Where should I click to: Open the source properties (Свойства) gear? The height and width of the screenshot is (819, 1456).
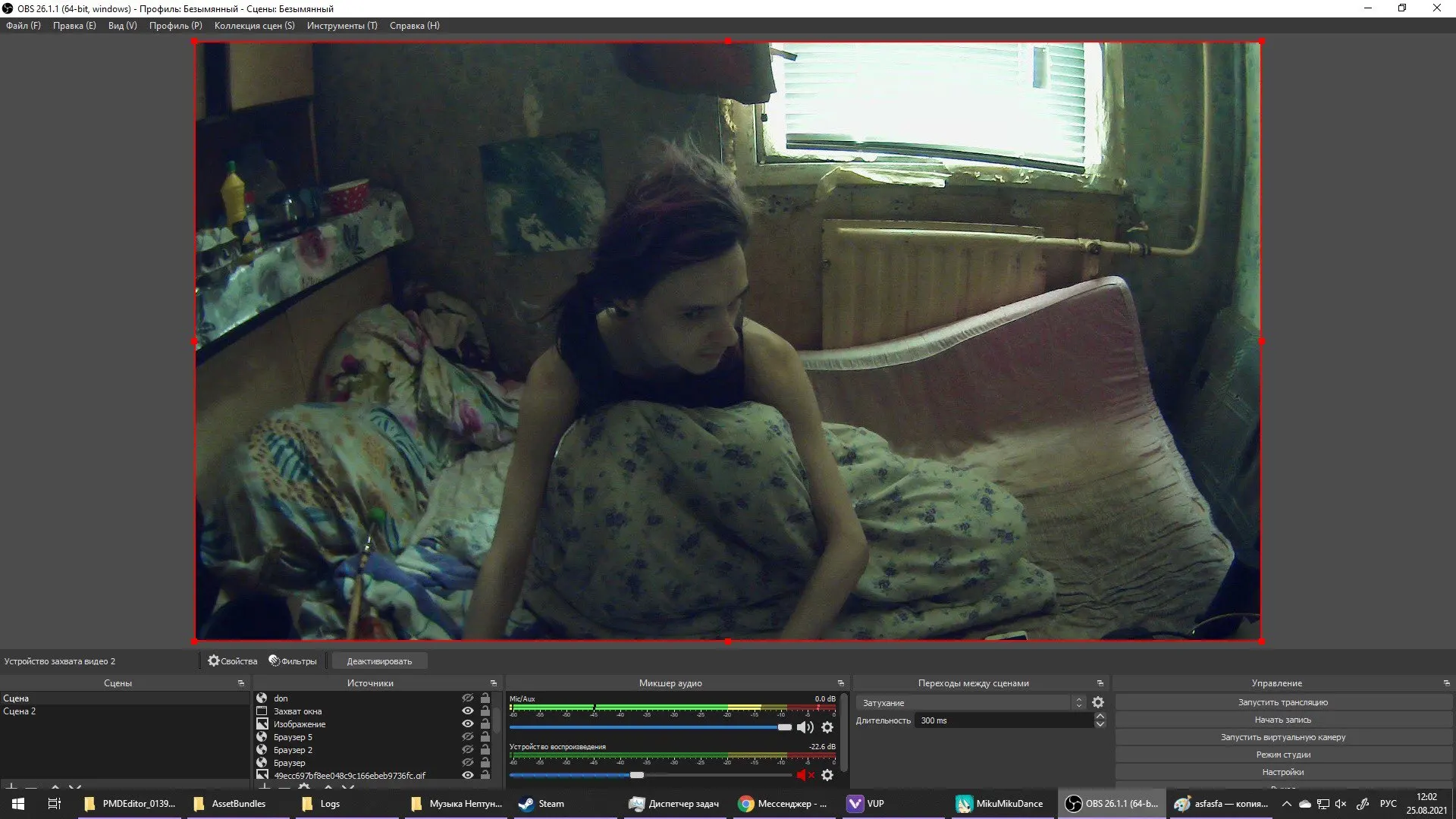coord(214,661)
